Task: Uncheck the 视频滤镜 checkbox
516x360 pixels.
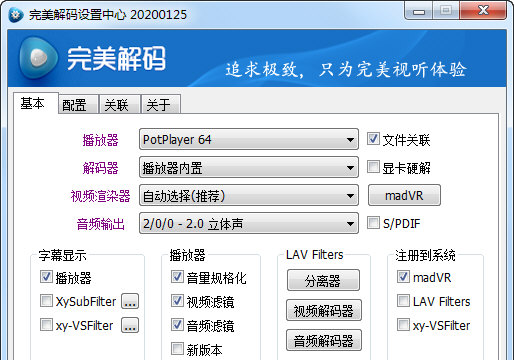Action: (177, 301)
